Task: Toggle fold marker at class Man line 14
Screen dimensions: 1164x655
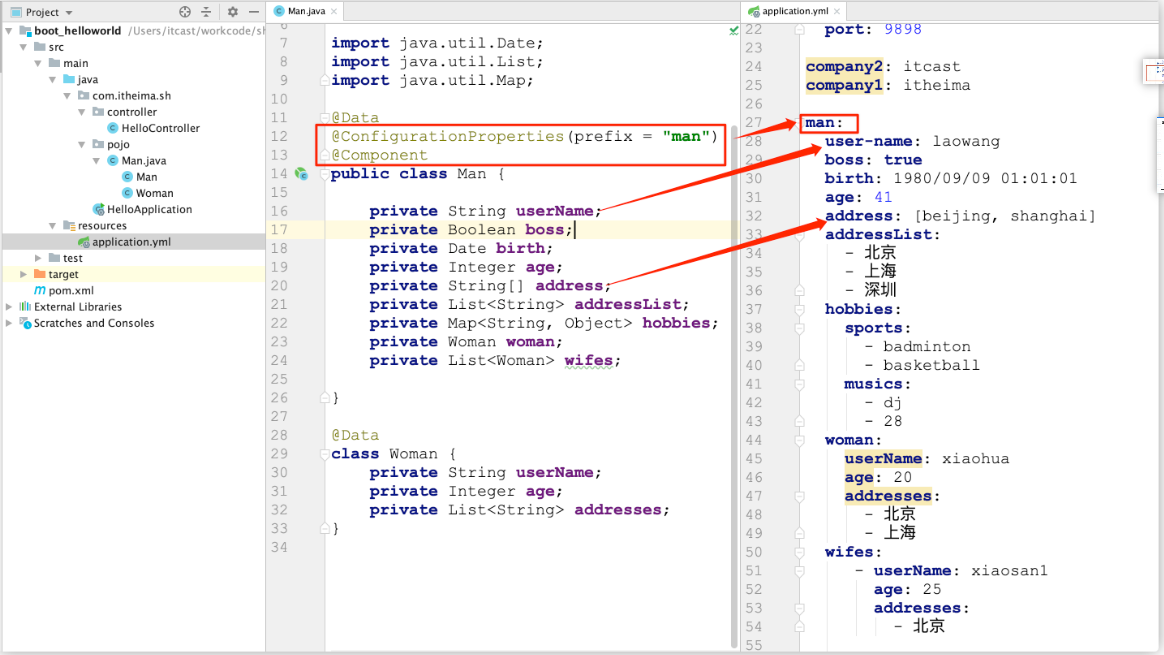Action: point(324,175)
